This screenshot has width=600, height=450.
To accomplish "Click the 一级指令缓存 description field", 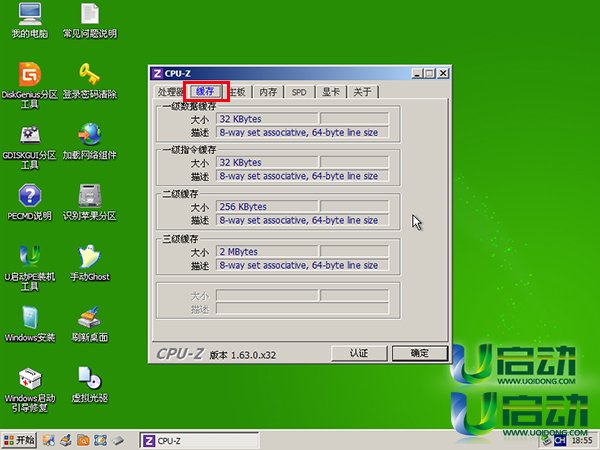I will click(x=302, y=176).
